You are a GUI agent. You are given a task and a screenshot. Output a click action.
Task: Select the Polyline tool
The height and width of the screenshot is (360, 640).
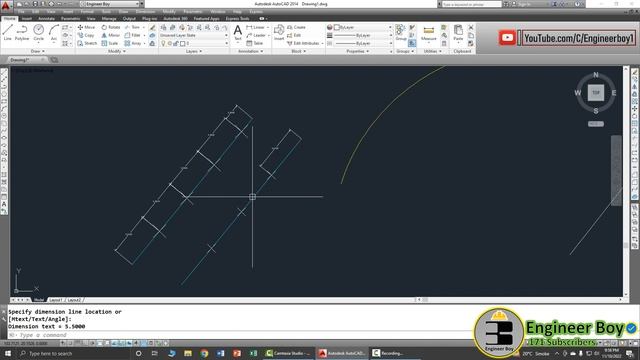pos(22,32)
